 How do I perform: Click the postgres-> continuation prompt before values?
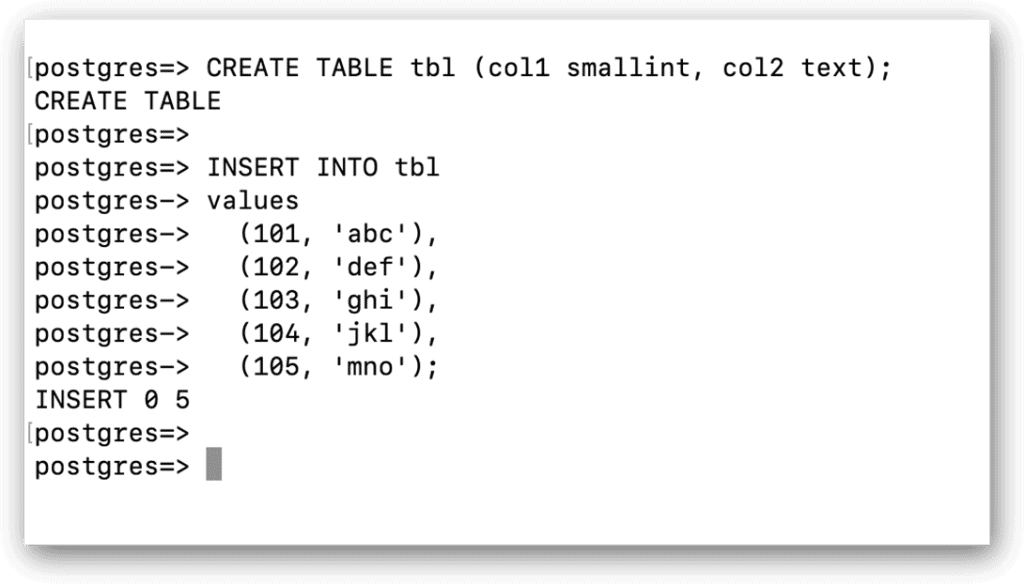point(112,202)
